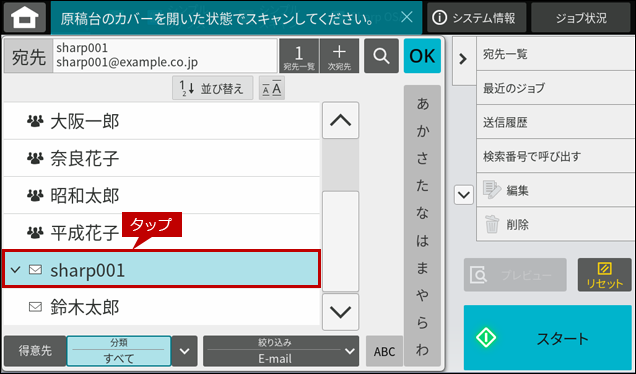Open the 宛先一覧 count button showing 1
This screenshot has height=374, width=636.
pyautogui.click(x=299, y=56)
